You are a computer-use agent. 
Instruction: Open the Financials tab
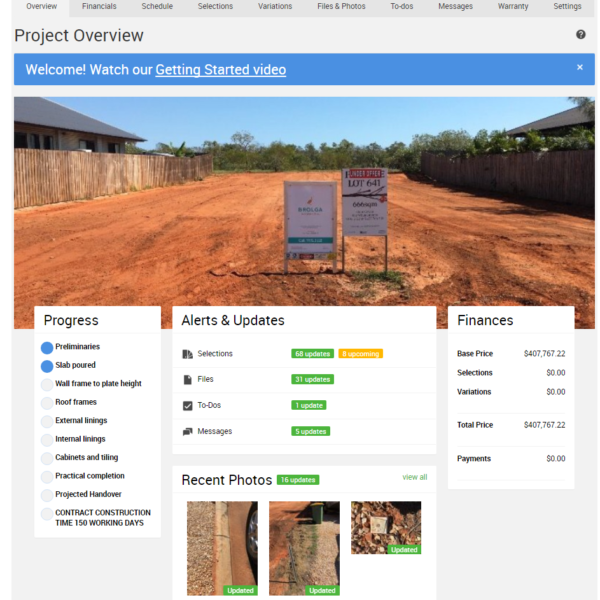pos(99,7)
